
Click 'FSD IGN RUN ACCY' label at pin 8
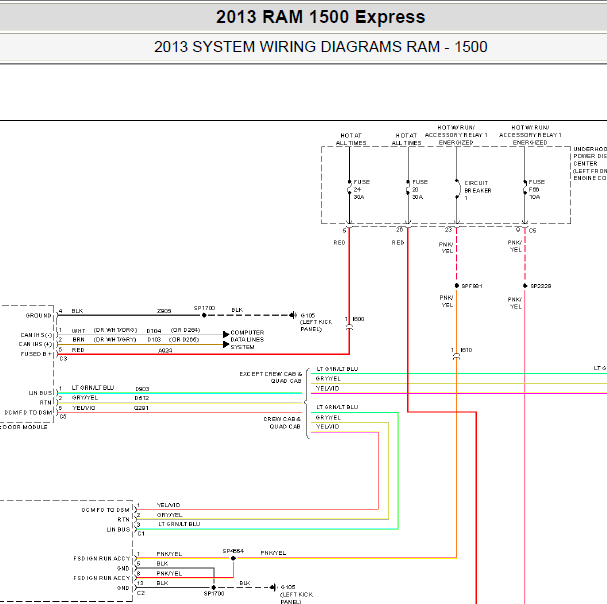(x=101, y=578)
